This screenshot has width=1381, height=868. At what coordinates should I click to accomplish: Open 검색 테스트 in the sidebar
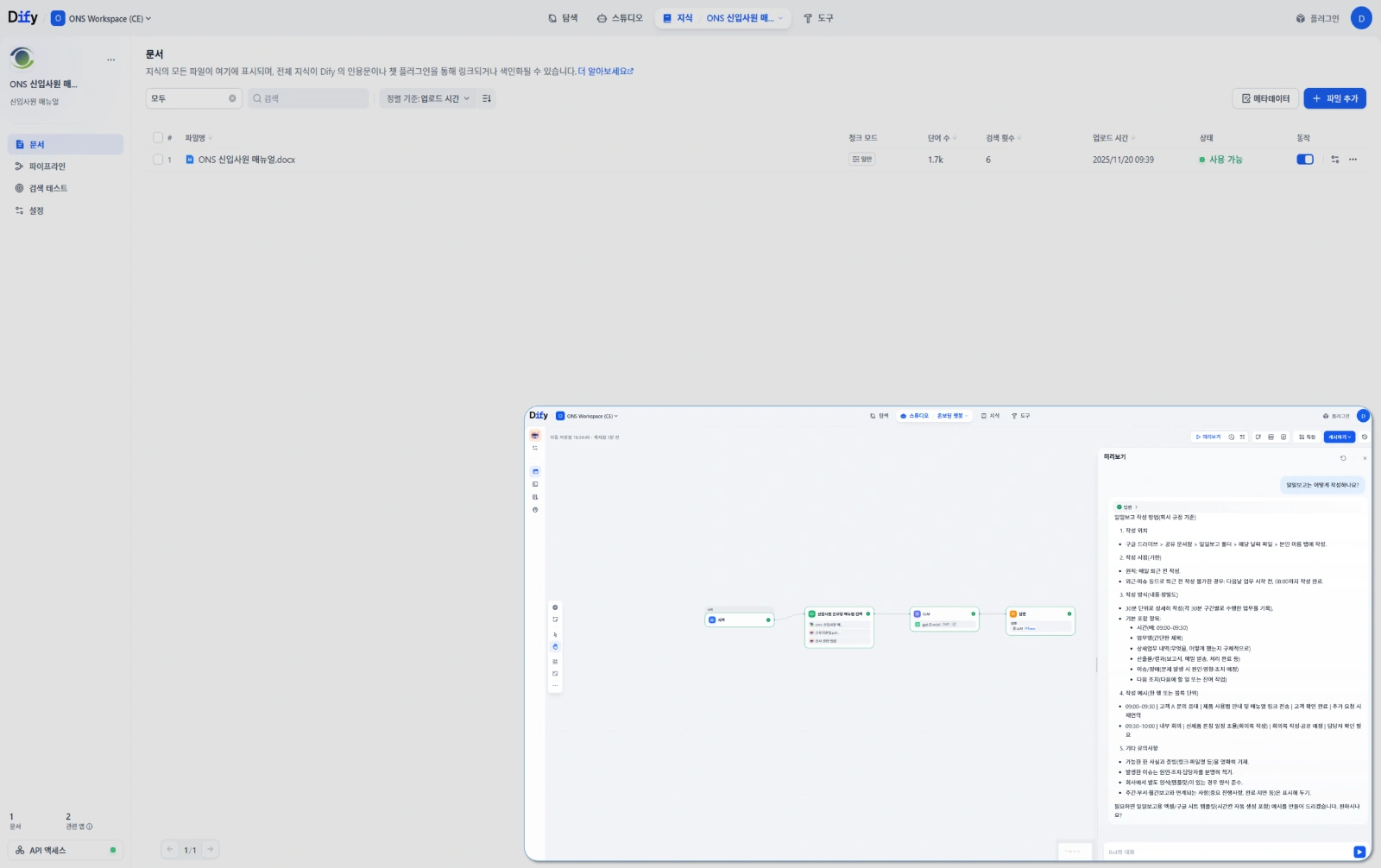(48, 188)
